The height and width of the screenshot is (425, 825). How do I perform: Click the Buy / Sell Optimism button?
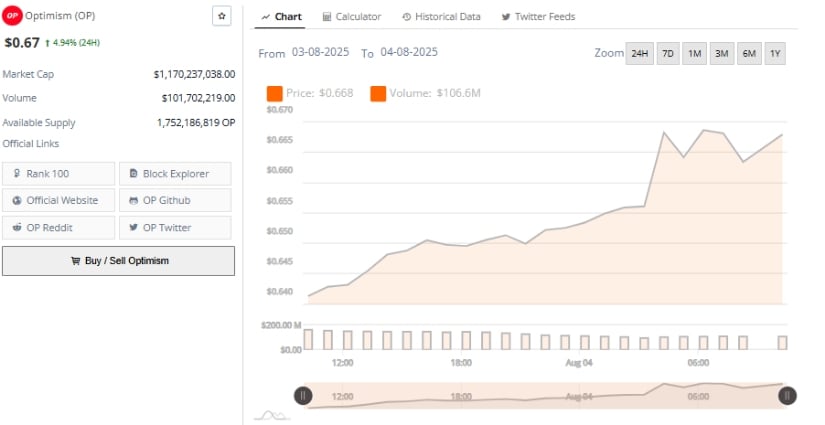click(x=118, y=261)
